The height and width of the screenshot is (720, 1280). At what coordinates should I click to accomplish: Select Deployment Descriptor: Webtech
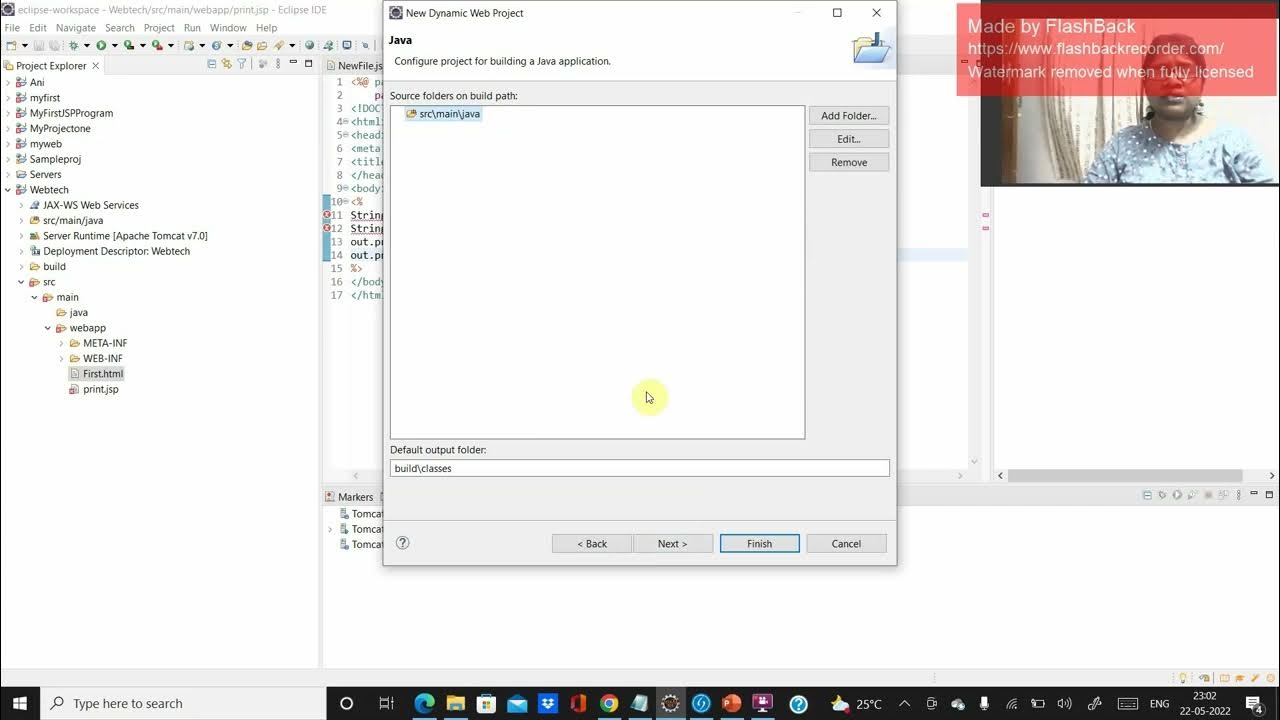point(108,251)
